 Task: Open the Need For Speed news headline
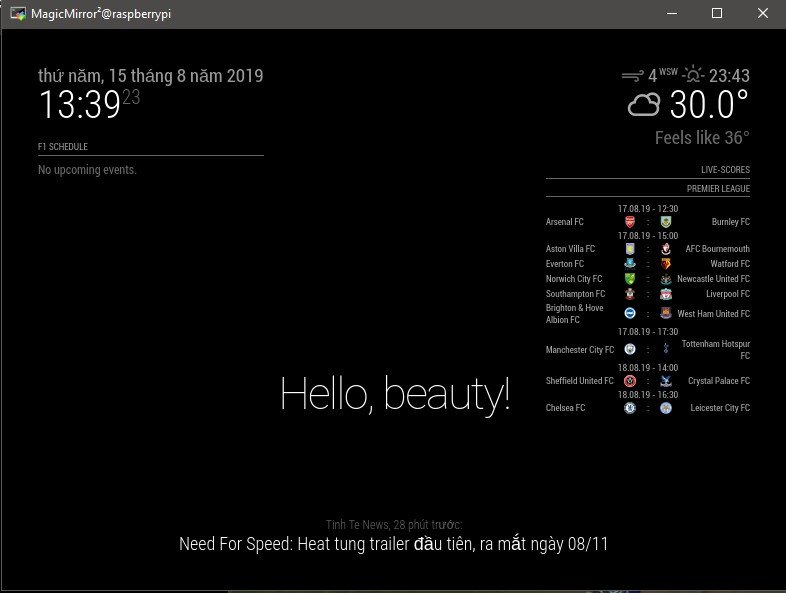393,545
